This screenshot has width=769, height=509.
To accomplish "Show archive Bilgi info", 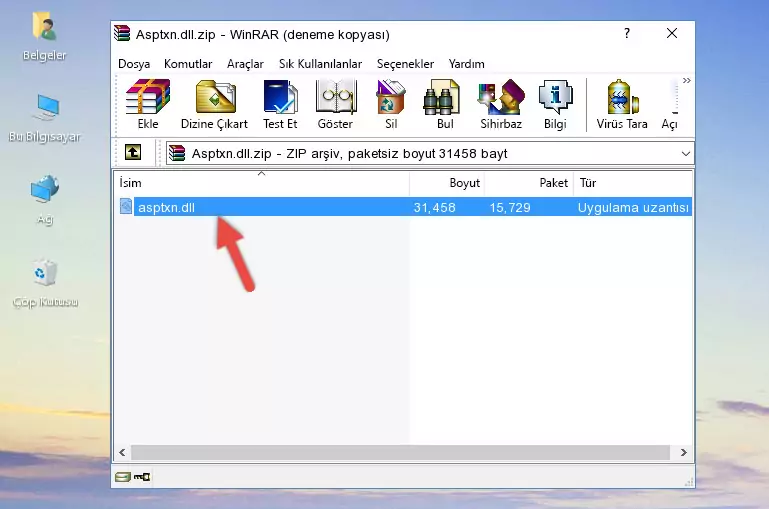I will [x=555, y=104].
